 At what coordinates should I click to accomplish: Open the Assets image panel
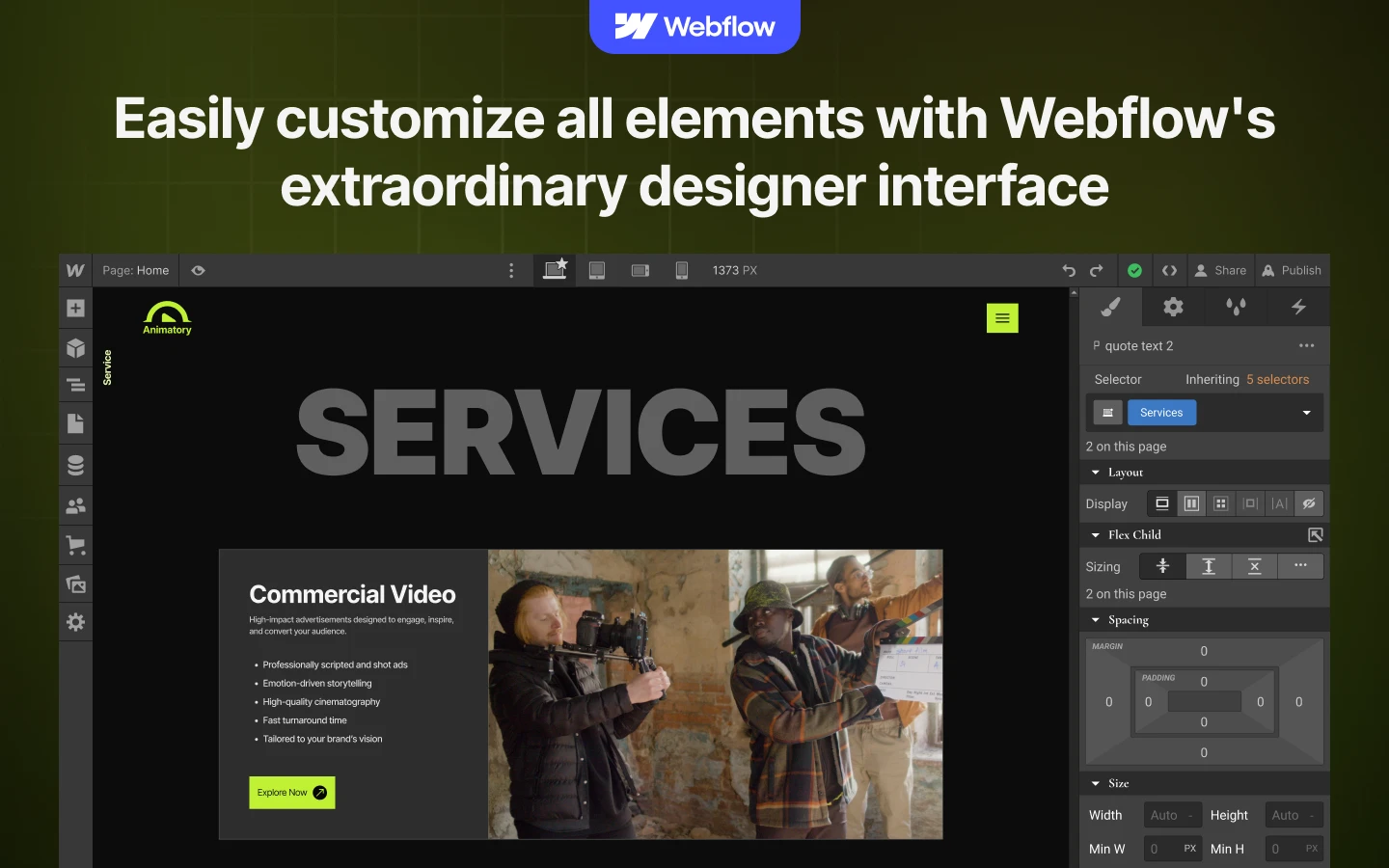76,583
